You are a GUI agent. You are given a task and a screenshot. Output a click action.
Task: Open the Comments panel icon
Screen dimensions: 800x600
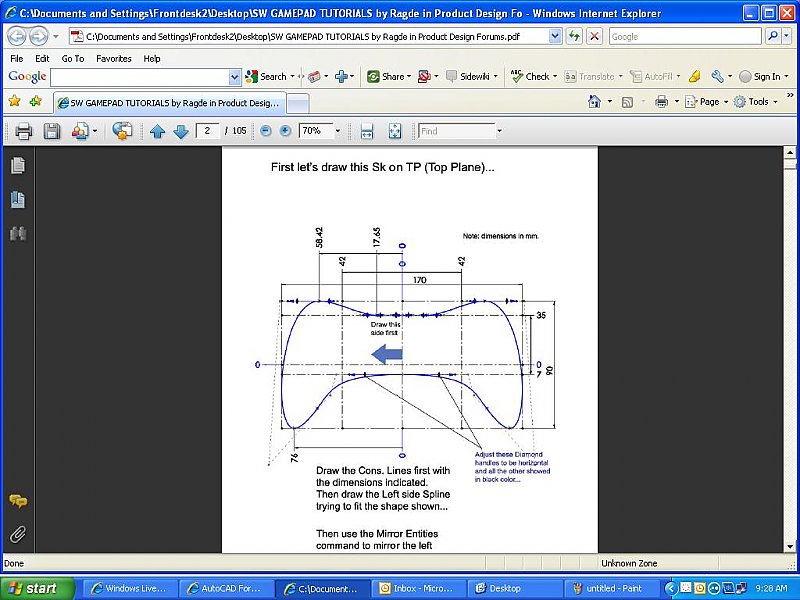pyautogui.click(x=18, y=502)
